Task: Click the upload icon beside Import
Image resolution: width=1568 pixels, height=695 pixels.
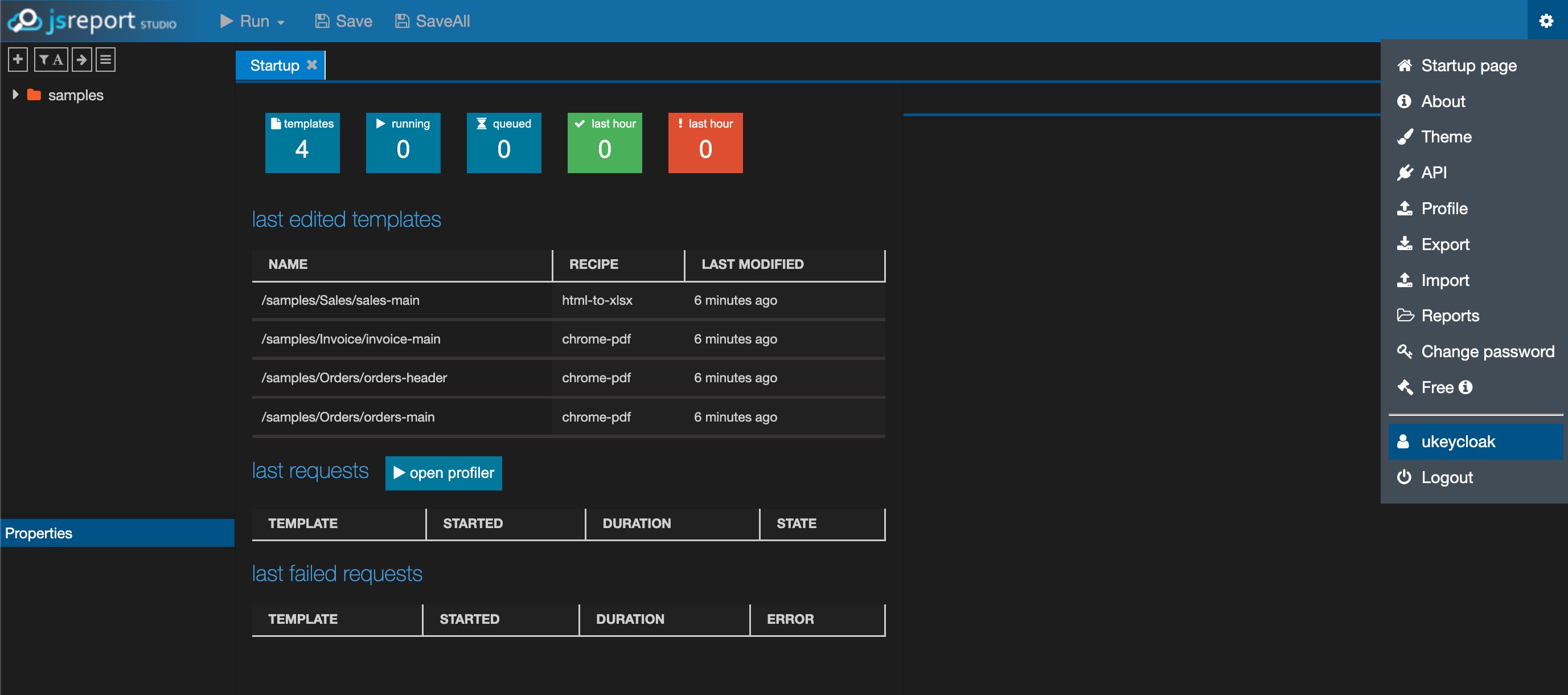Action: (x=1404, y=280)
